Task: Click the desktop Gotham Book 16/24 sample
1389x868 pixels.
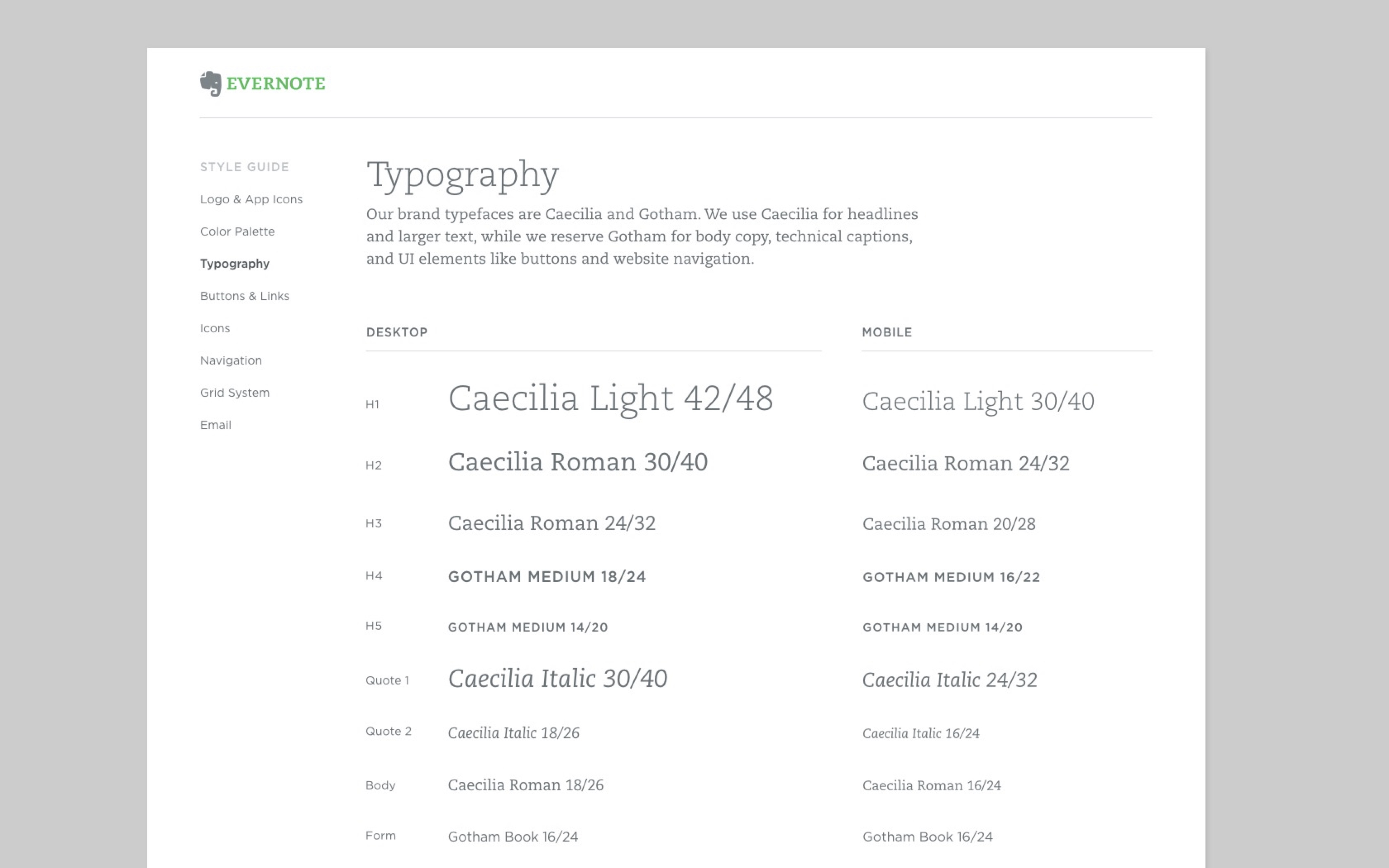Action: coord(513,837)
